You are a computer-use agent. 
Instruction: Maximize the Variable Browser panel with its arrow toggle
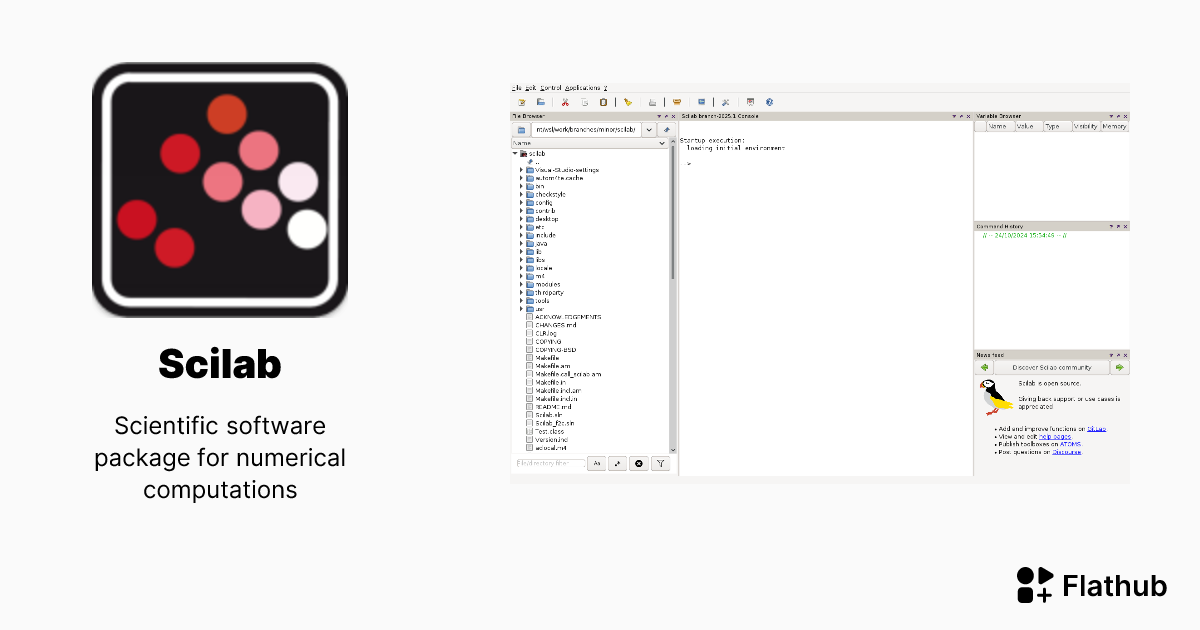coord(1120,115)
